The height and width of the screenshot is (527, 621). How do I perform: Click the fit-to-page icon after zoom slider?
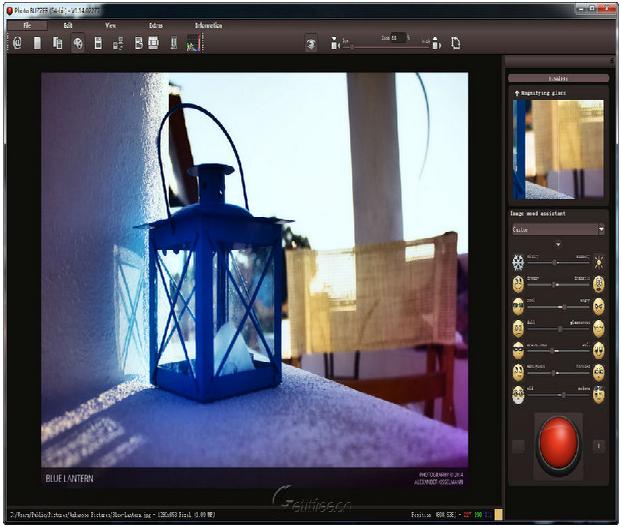coord(455,43)
